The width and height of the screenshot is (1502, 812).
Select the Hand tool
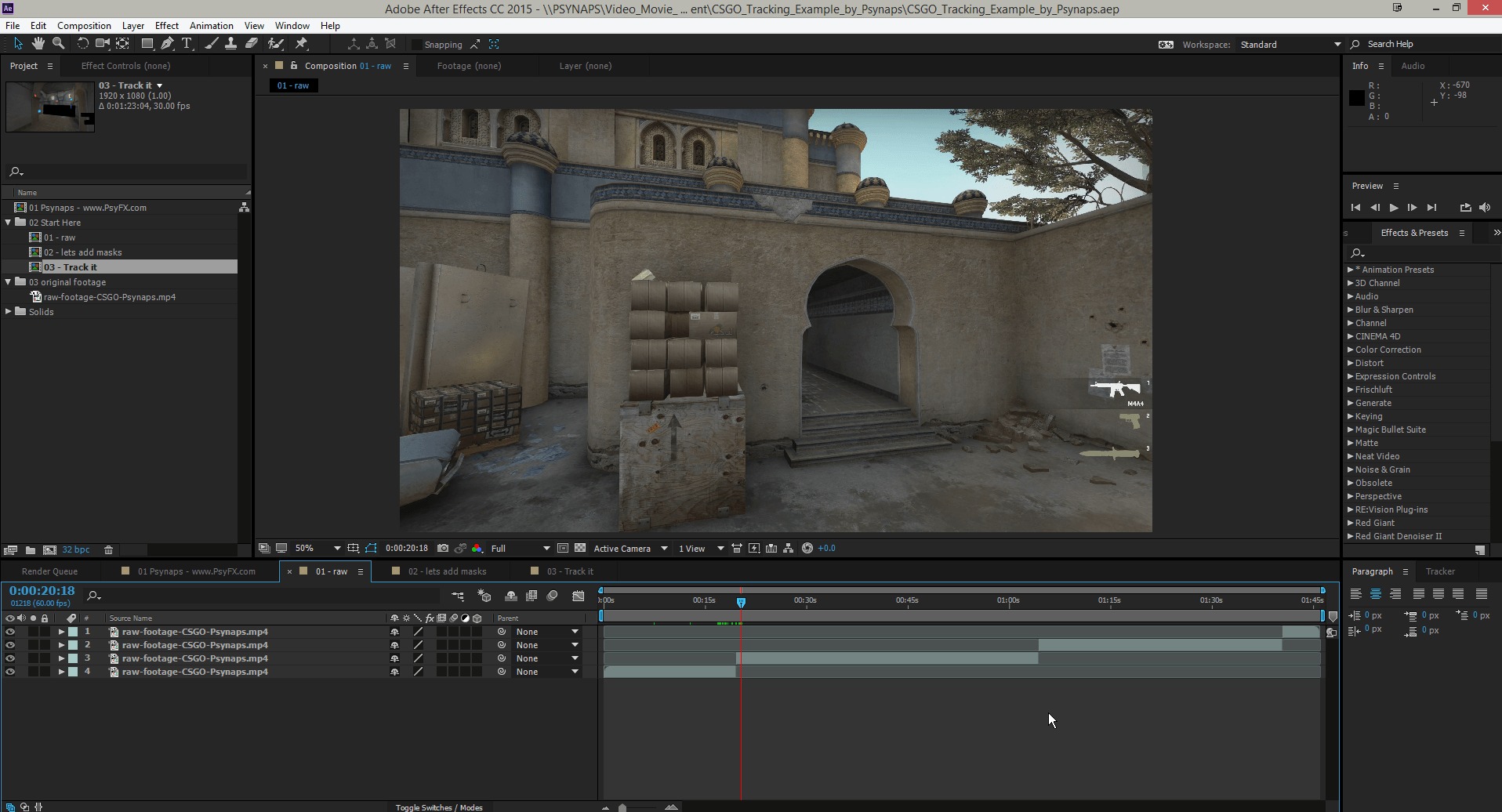(x=38, y=44)
